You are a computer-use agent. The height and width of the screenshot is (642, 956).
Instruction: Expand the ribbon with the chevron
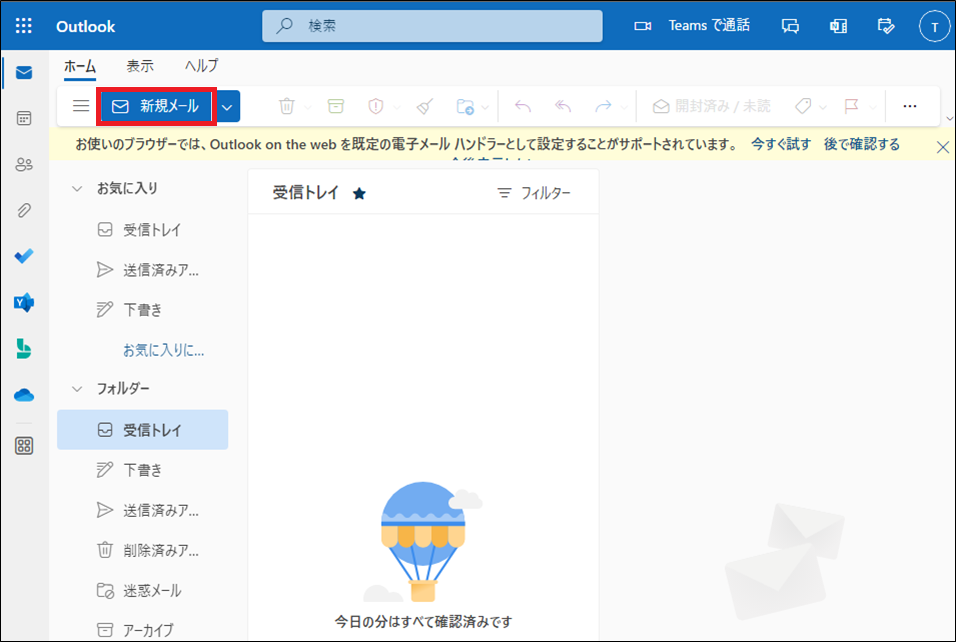(x=949, y=118)
